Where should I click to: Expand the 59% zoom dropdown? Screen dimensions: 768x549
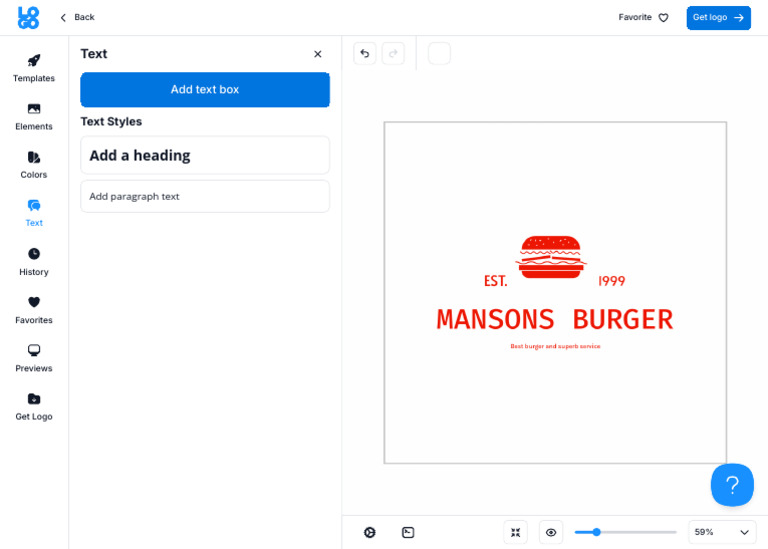tap(722, 532)
